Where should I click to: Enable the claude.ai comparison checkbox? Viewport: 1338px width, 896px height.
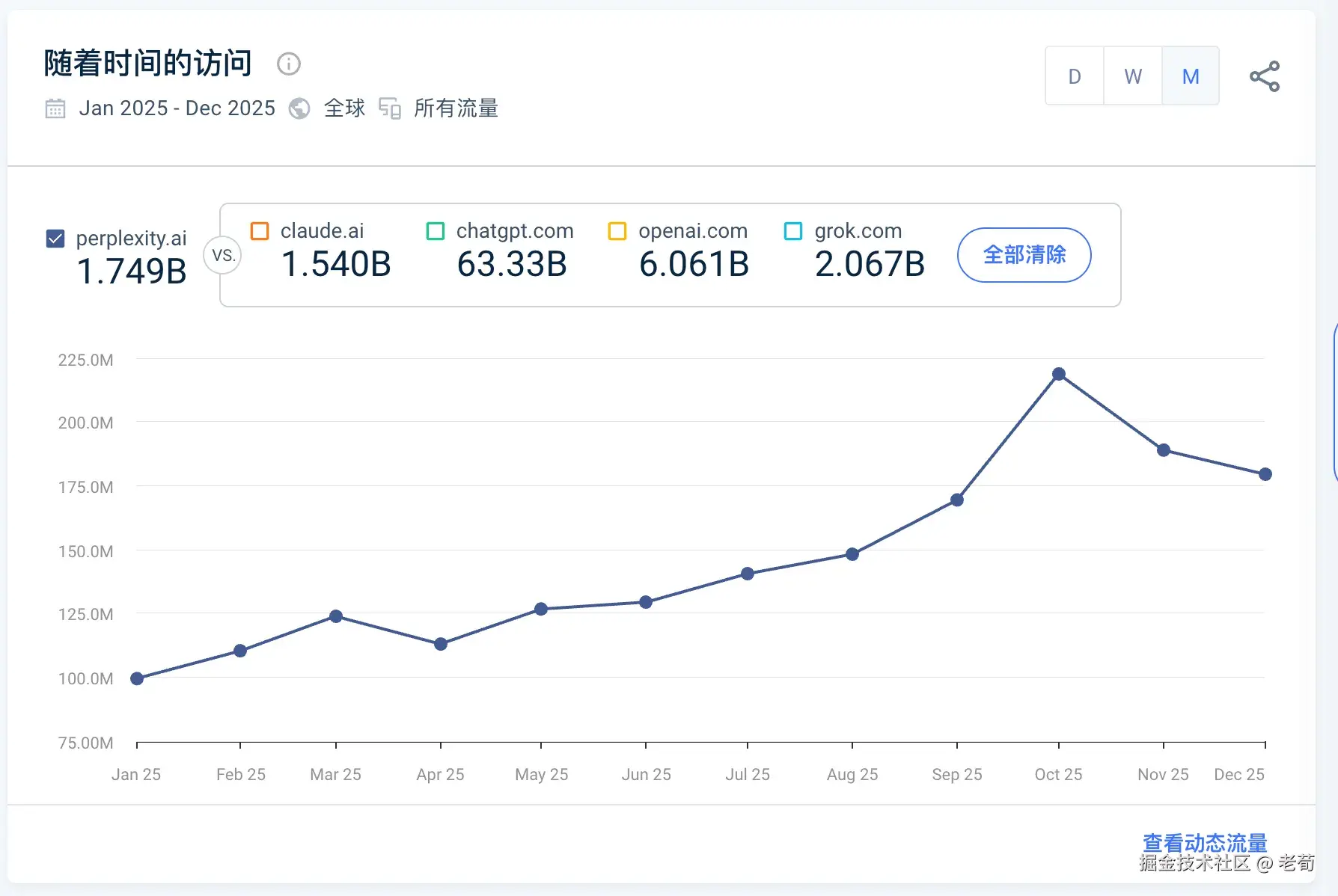(260, 231)
